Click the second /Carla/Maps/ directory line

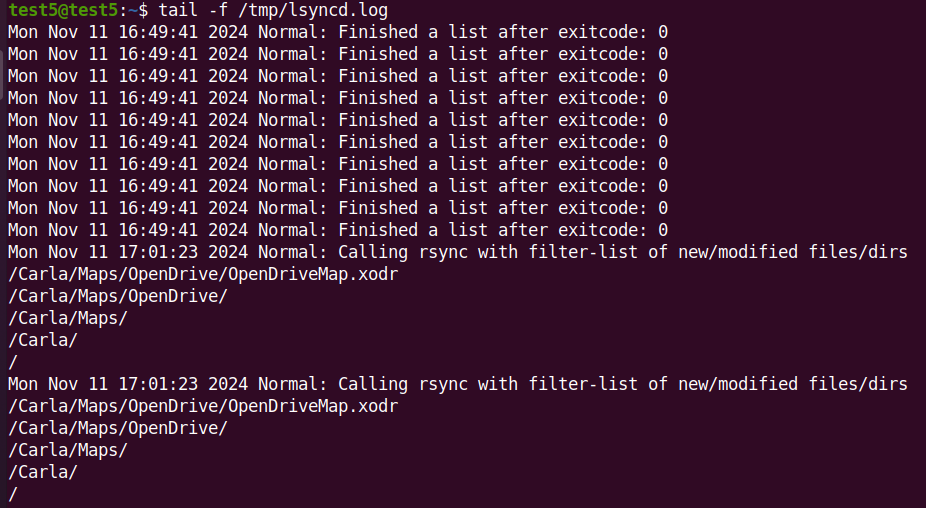coord(67,450)
